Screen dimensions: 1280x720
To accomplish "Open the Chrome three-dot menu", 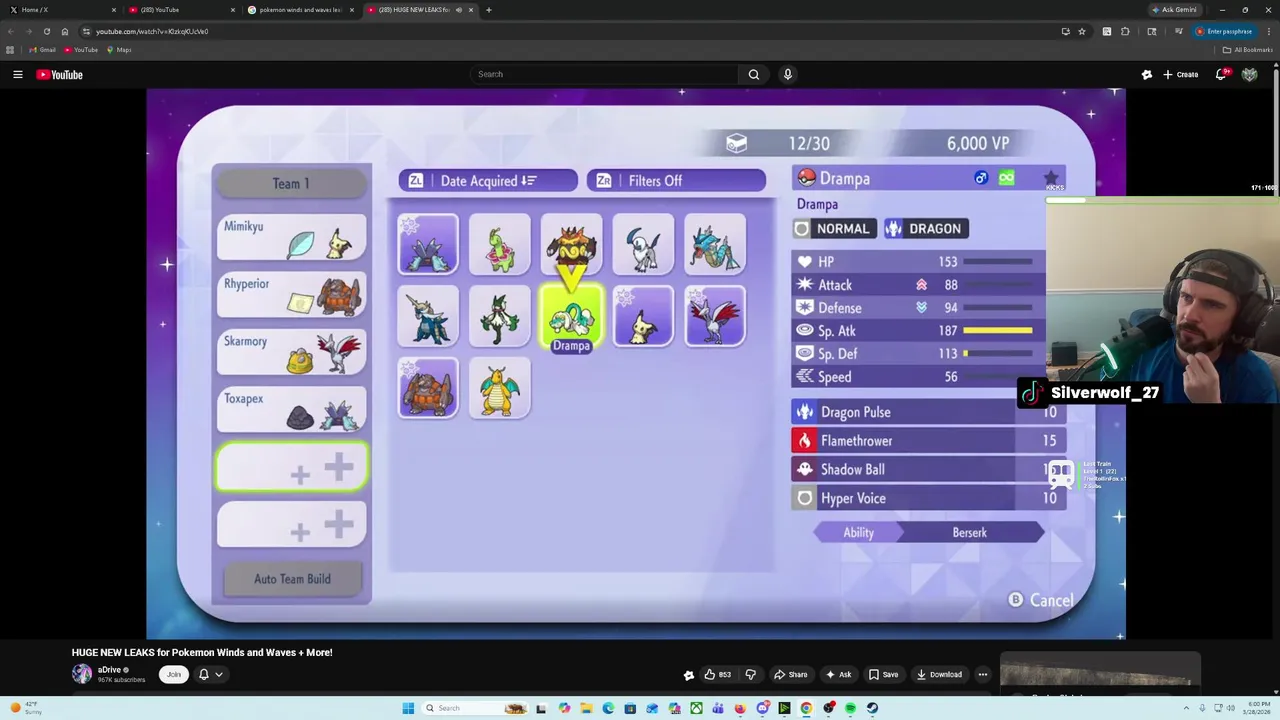I will (x=1267, y=31).
